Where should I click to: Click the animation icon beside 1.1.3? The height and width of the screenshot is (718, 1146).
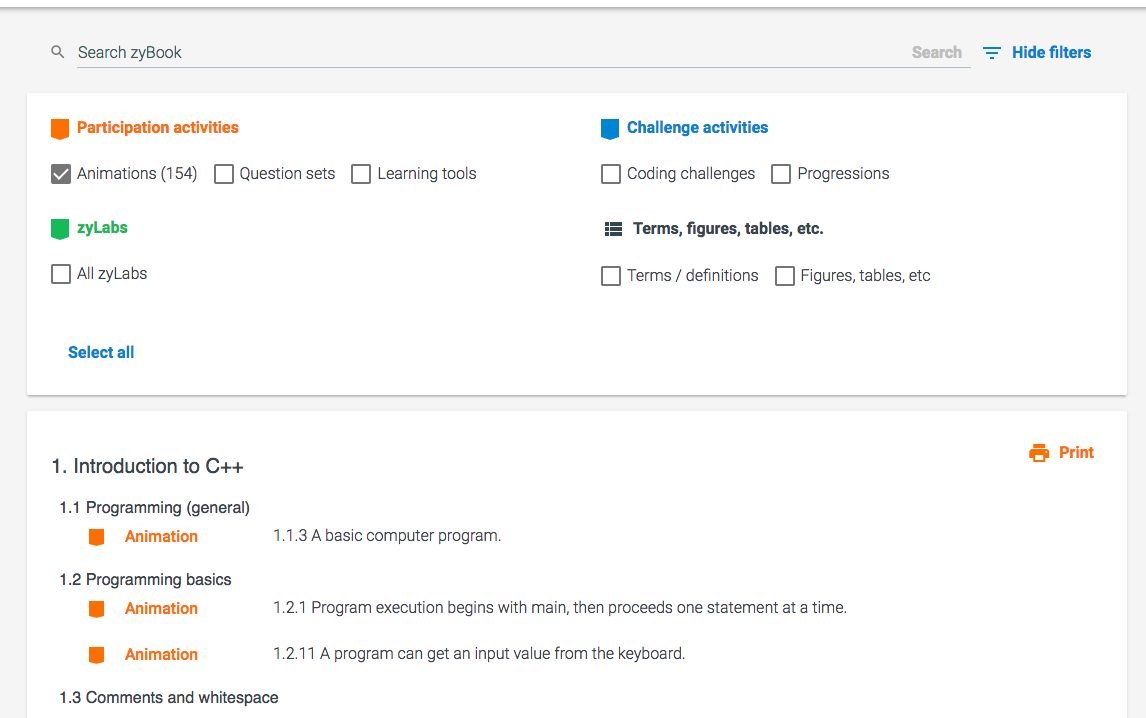(x=97, y=537)
